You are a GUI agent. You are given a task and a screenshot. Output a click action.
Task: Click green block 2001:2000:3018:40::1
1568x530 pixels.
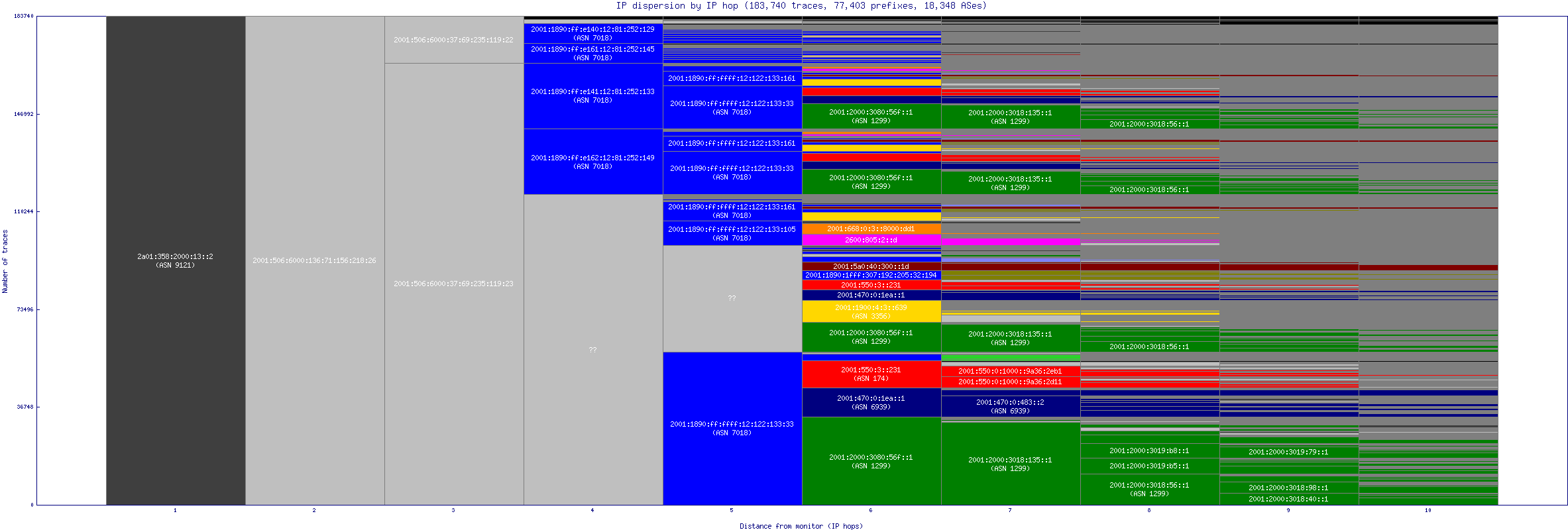click(x=1289, y=499)
